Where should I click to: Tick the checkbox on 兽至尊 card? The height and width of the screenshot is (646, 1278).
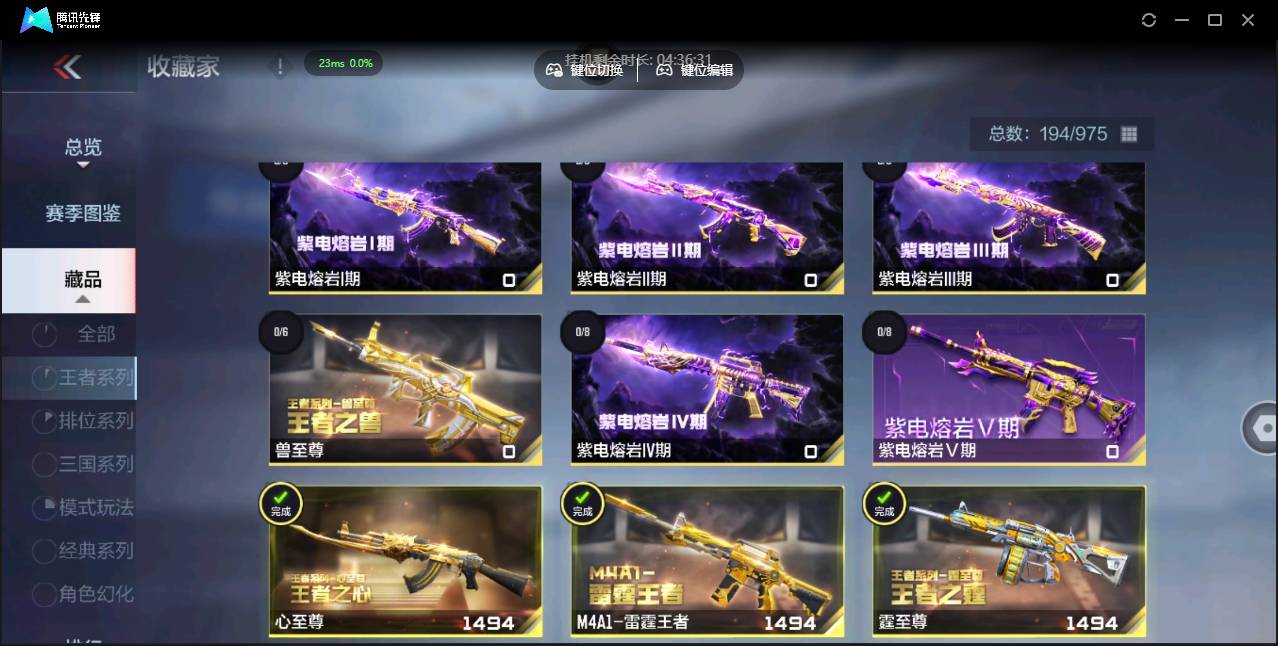509,452
